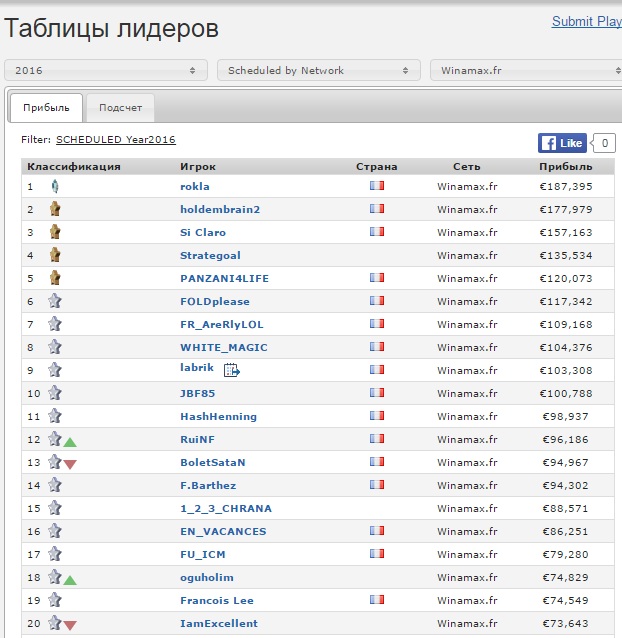
Task: Click the silver star icon for FR_AreRlyLOL
Action: pos(55,324)
